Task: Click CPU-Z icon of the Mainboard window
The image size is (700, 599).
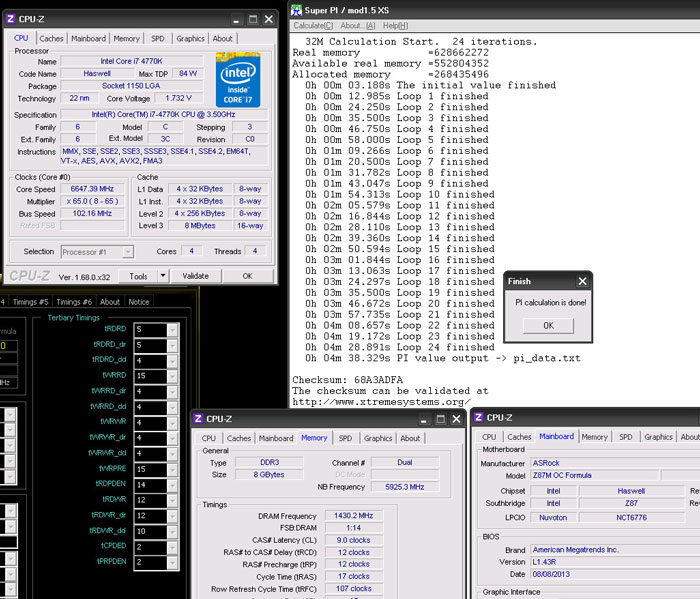Action: tap(479, 419)
